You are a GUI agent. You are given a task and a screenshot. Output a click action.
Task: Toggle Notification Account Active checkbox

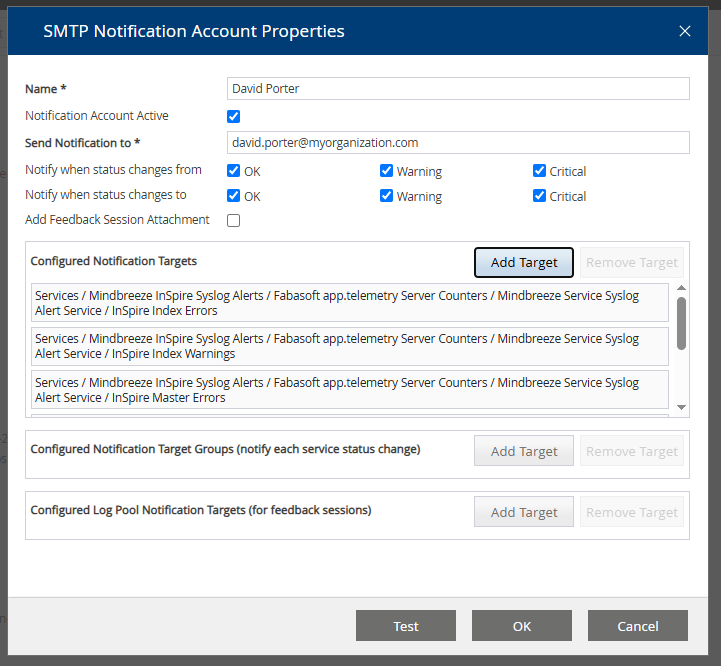[x=234, y=116]
